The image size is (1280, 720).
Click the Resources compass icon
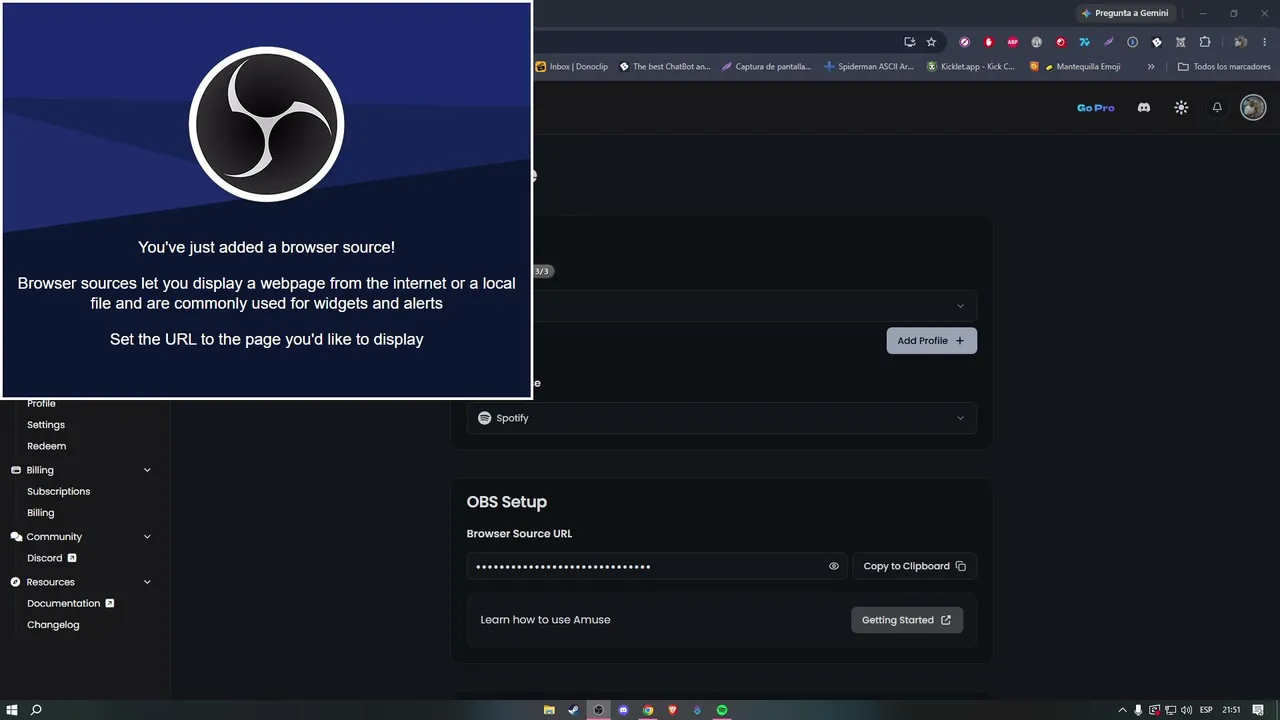[x=16, y=582]
